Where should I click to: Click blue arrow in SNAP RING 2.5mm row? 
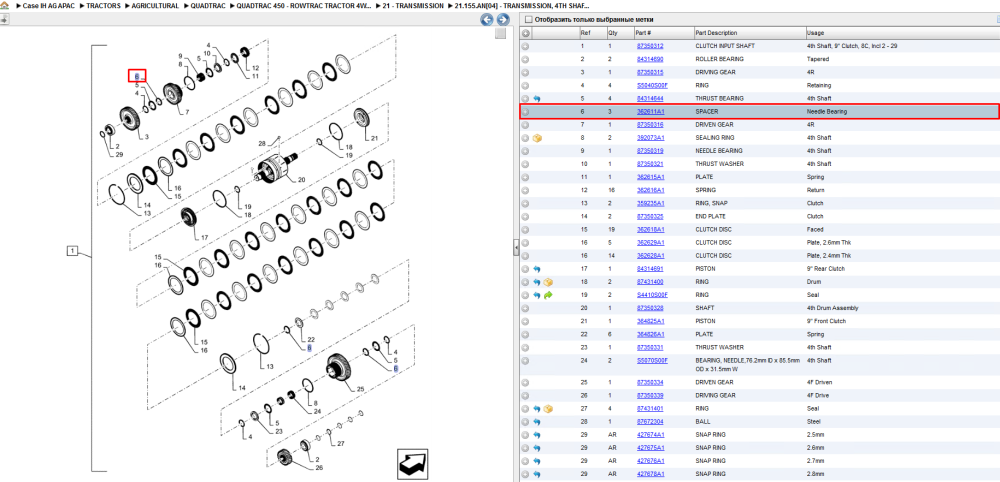pyautogui.click(x=536, y=435)
